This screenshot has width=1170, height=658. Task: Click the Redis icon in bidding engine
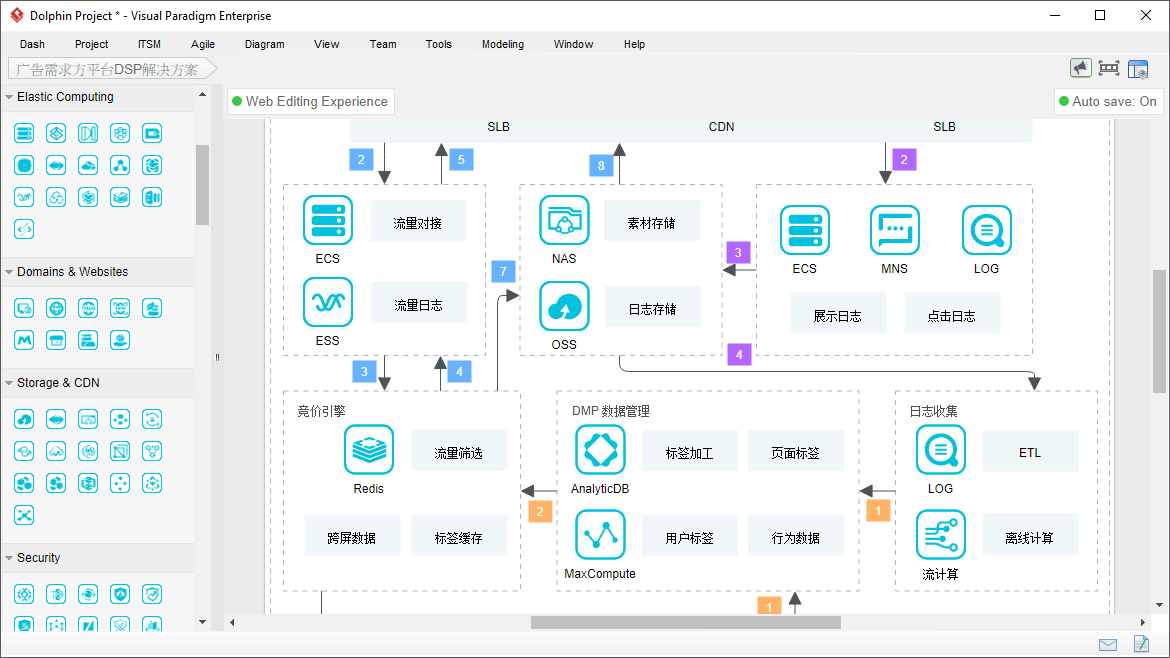[x=369, y=450]
